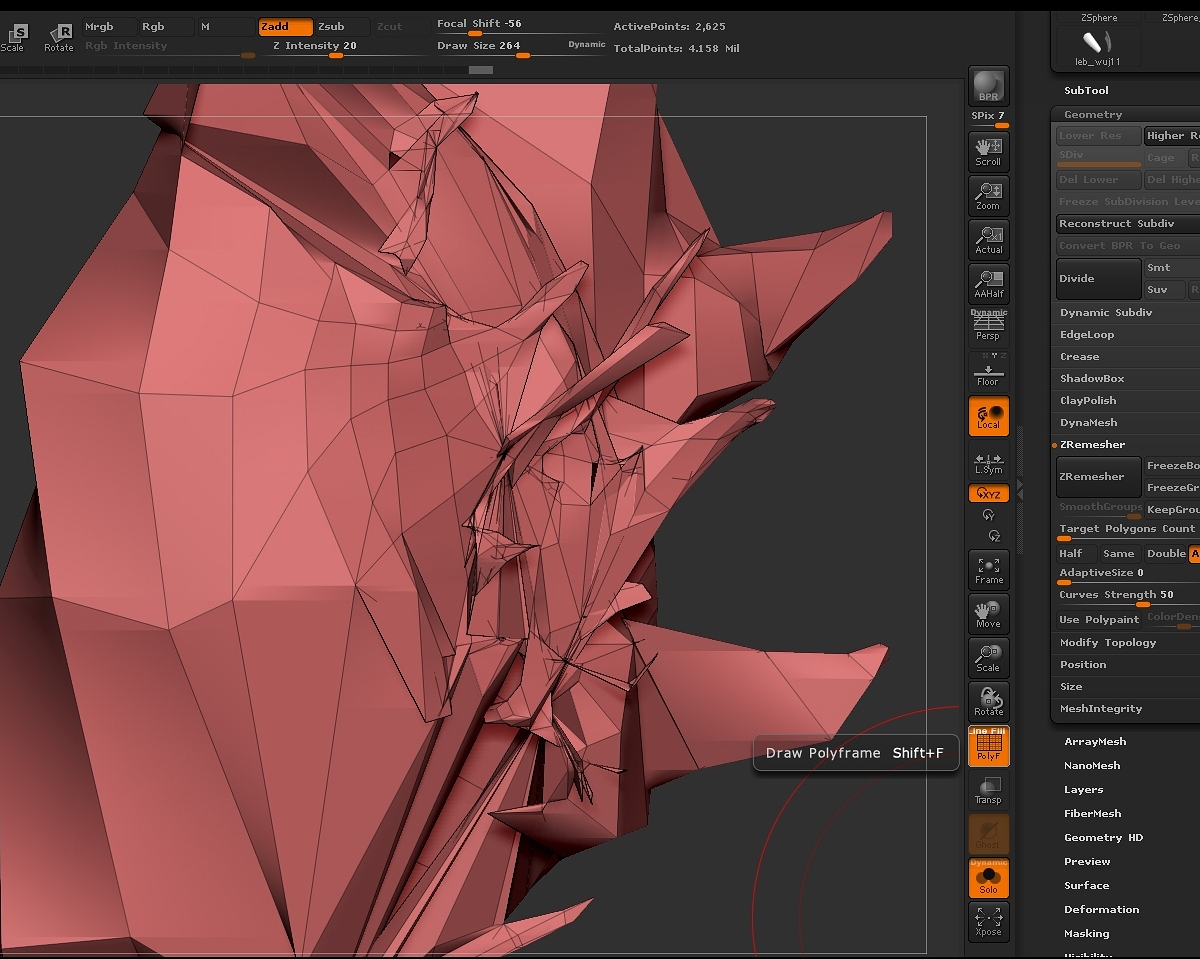
Task: Toggle Ghost transparency display
Action: pyautogui.click(x=989, y=833)
